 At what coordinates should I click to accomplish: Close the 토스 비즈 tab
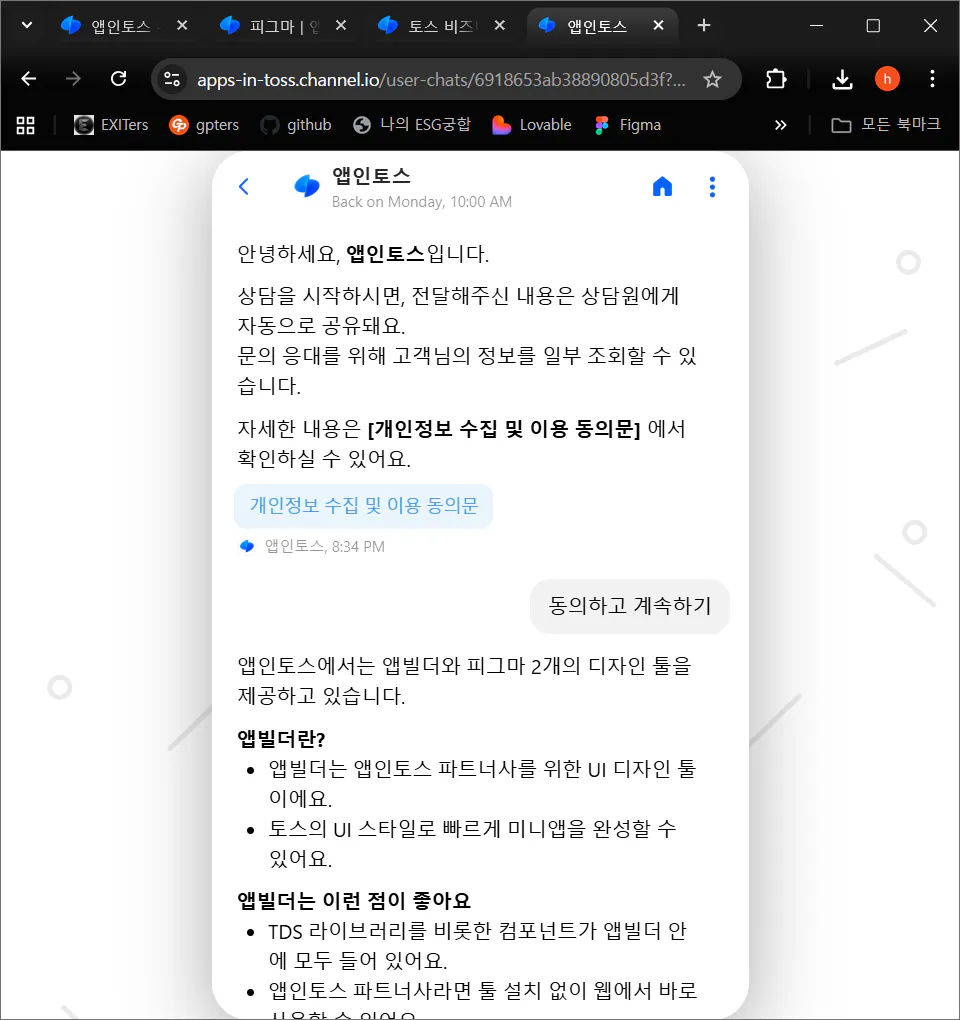point(500,25)
